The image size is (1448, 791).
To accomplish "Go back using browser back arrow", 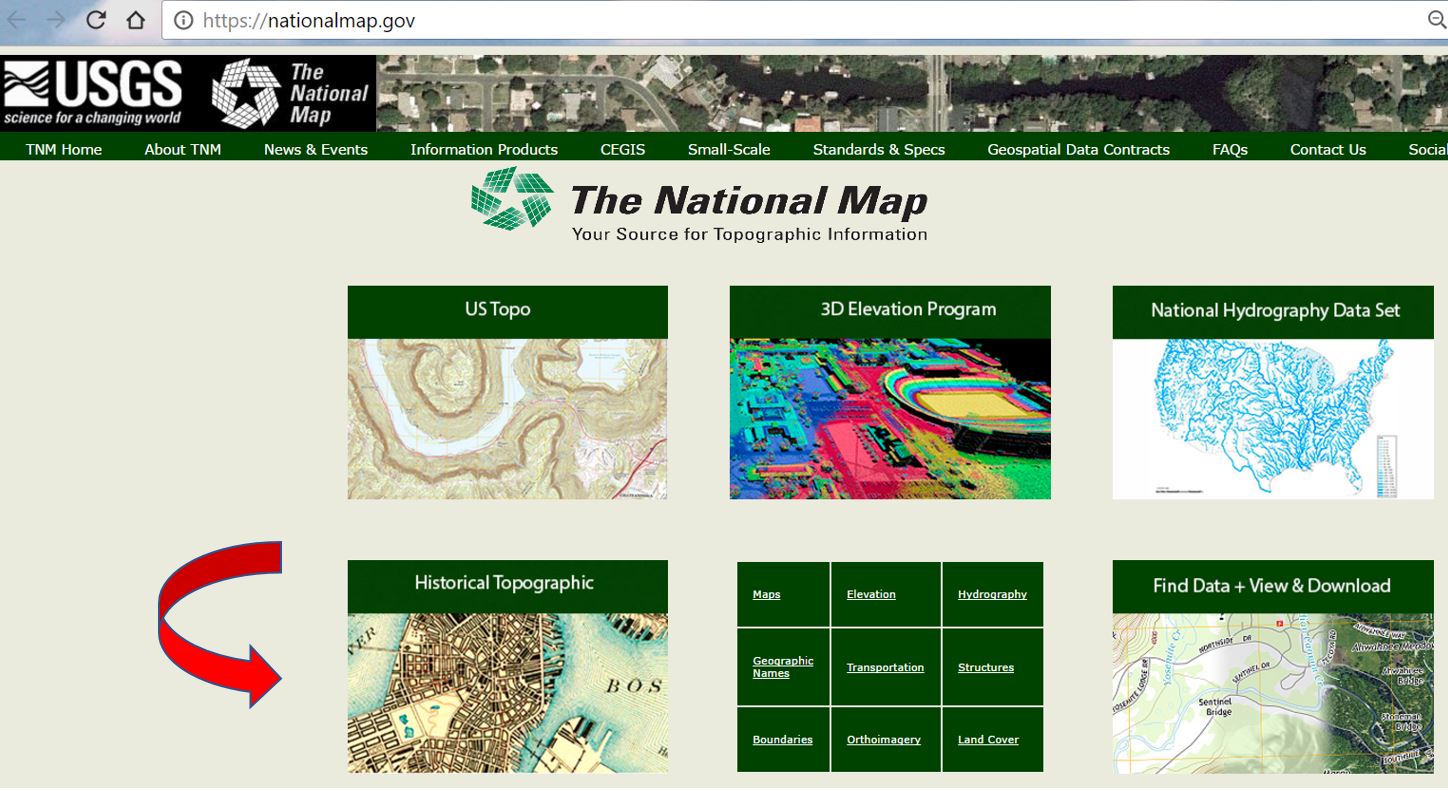I will [x=17, y=20].
